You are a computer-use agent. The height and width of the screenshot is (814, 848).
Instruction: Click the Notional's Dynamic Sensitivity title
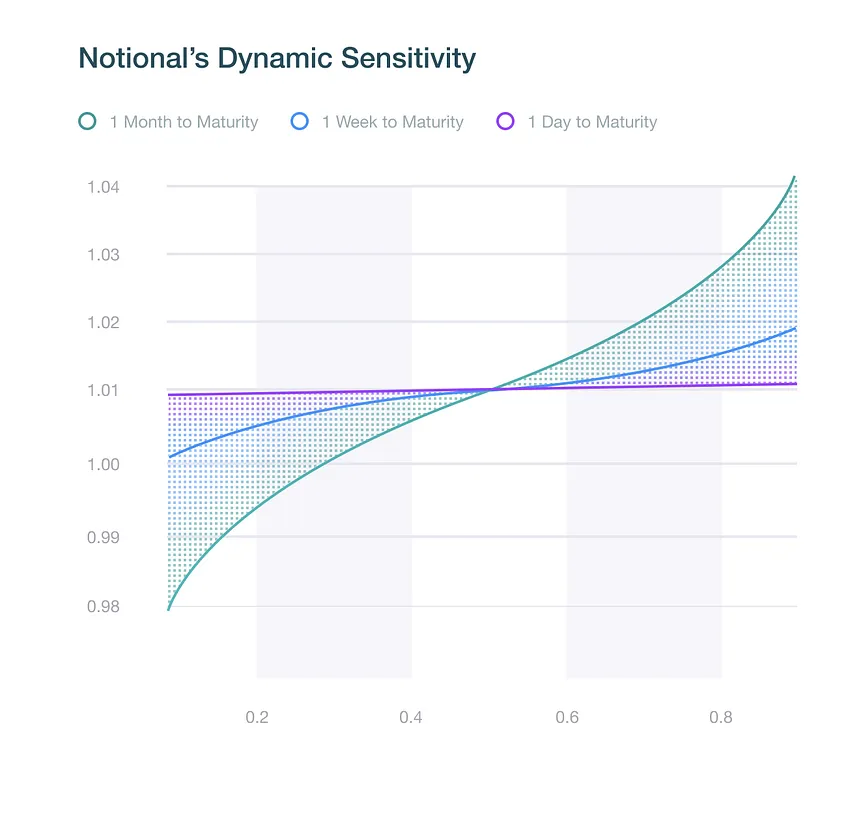click(277, 58)
